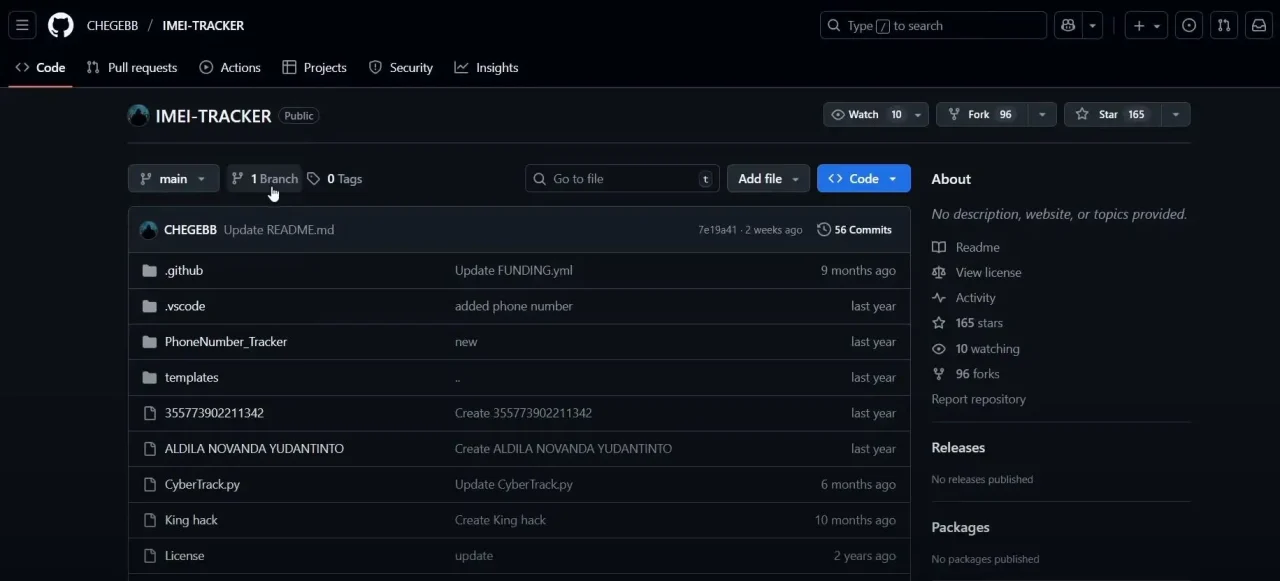Switch to the Pull requests tab

click(132, 67)
